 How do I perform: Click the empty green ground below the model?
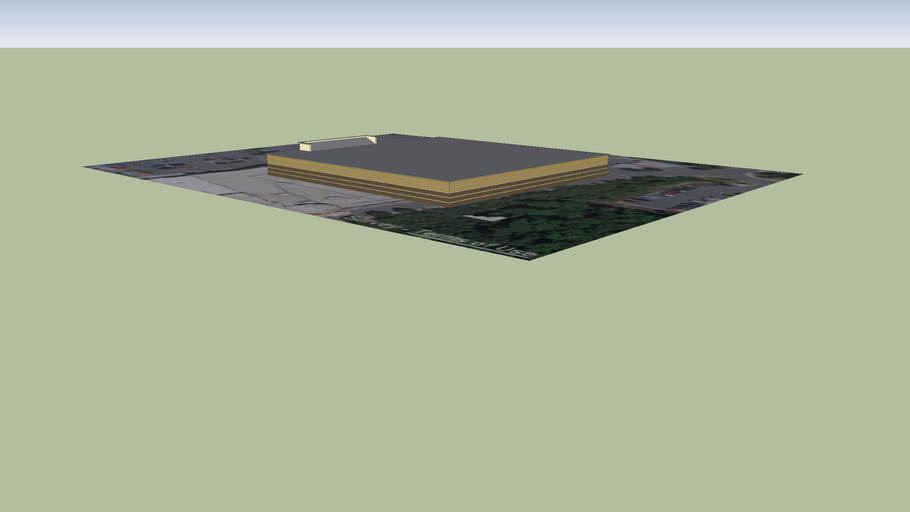coord(455,380)
